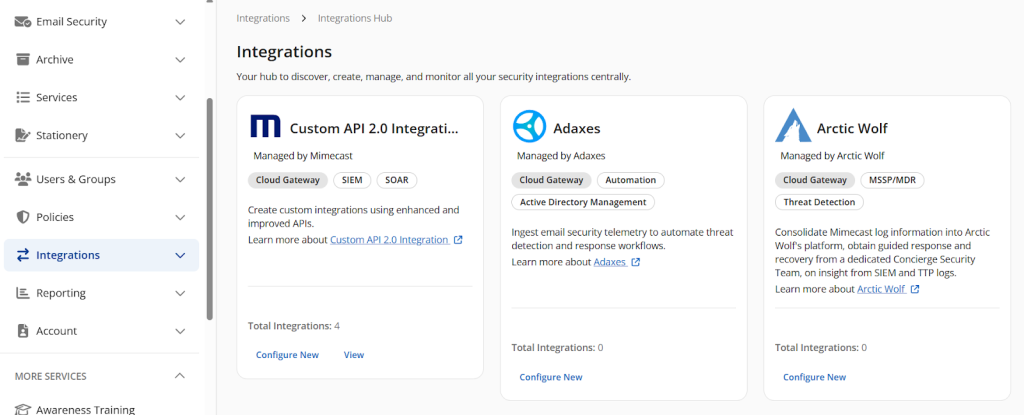Click the Automation tag on Adaxes card
Image resolution: width=1024 pixels, height=415 pixels.
point(631,180)
